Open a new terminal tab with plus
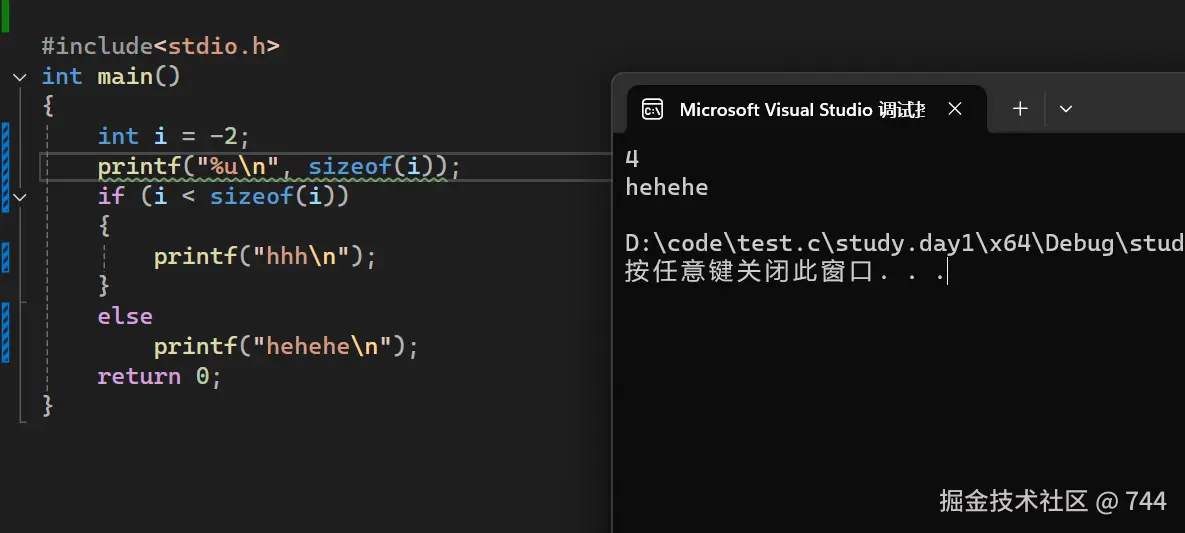1185x533 pixels. [1020, 109]
